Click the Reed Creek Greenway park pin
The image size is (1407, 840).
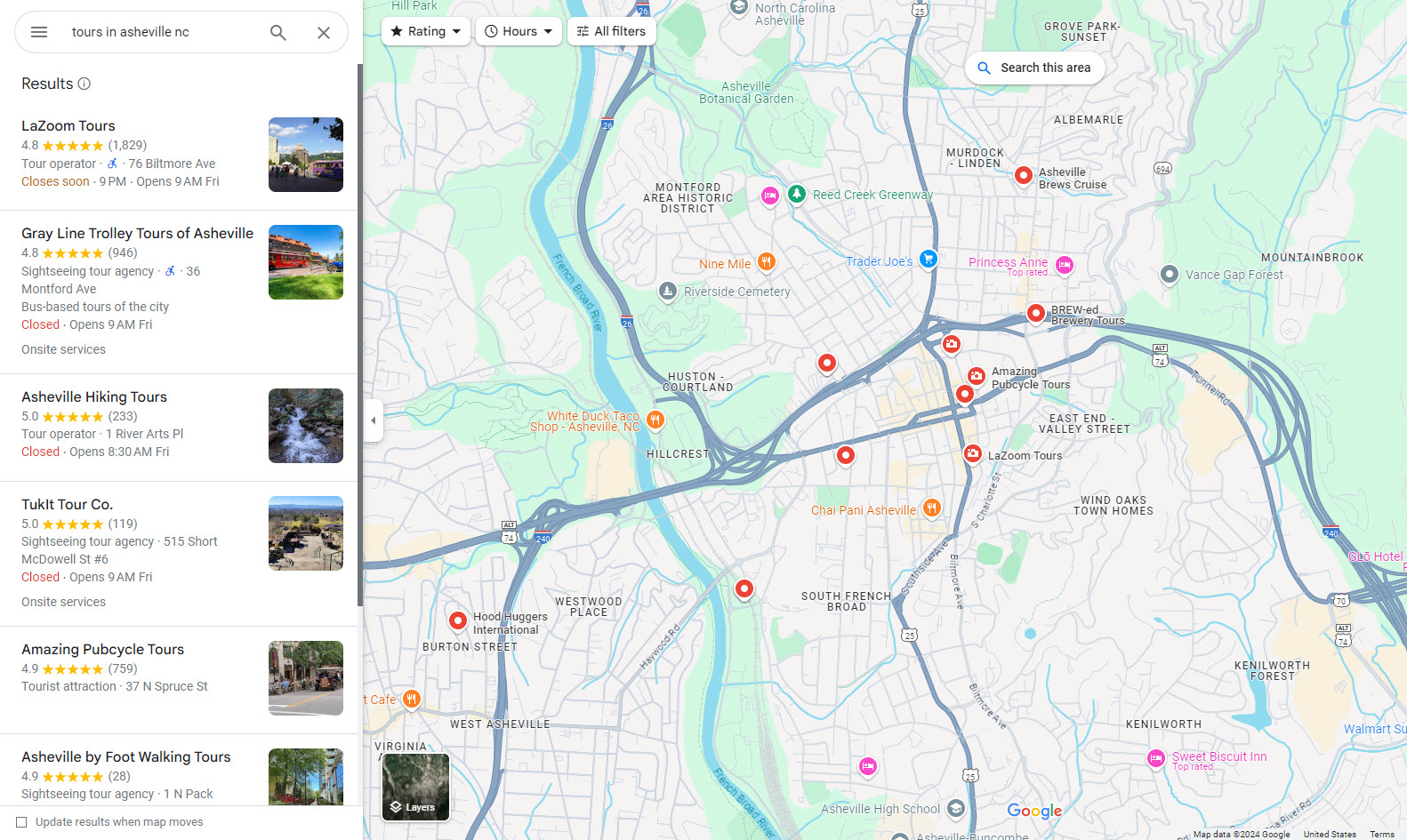(x=797, y=194)
